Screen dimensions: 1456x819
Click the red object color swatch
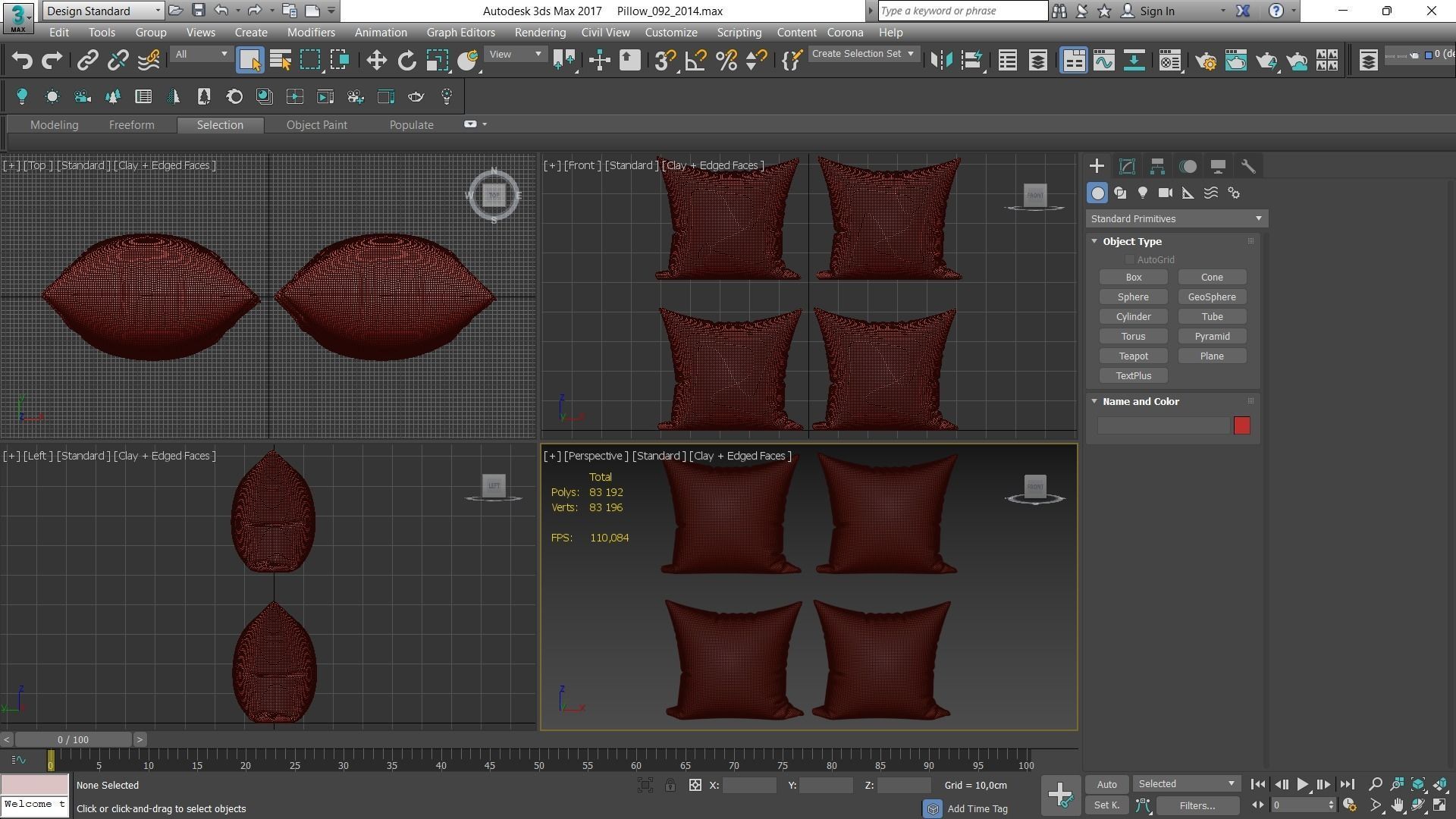coord(1241,425)
